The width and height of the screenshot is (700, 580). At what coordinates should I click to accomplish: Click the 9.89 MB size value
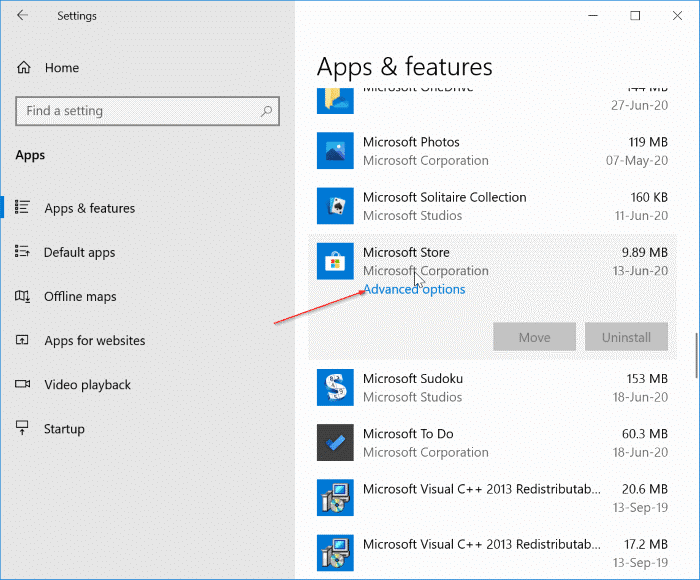pos(645,252)
